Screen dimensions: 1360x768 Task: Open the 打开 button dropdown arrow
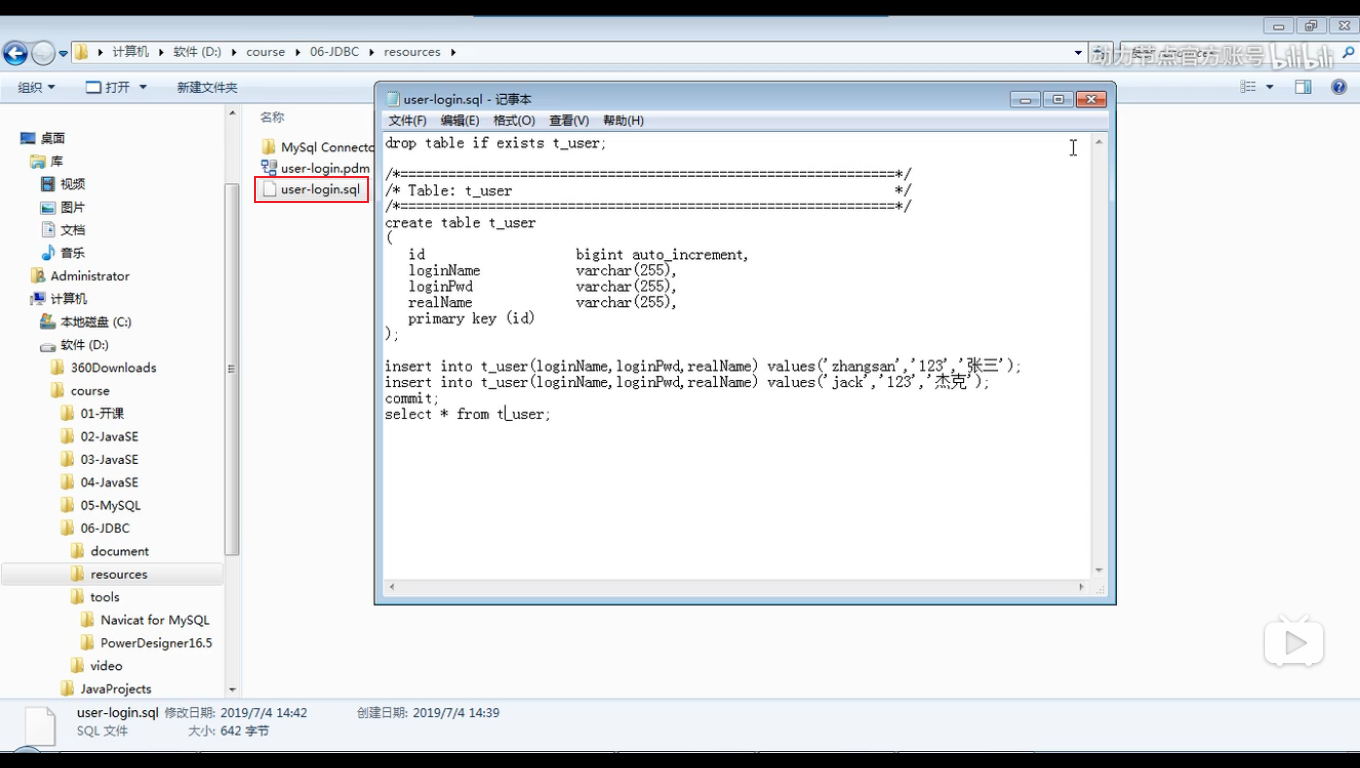click(143, 87)
